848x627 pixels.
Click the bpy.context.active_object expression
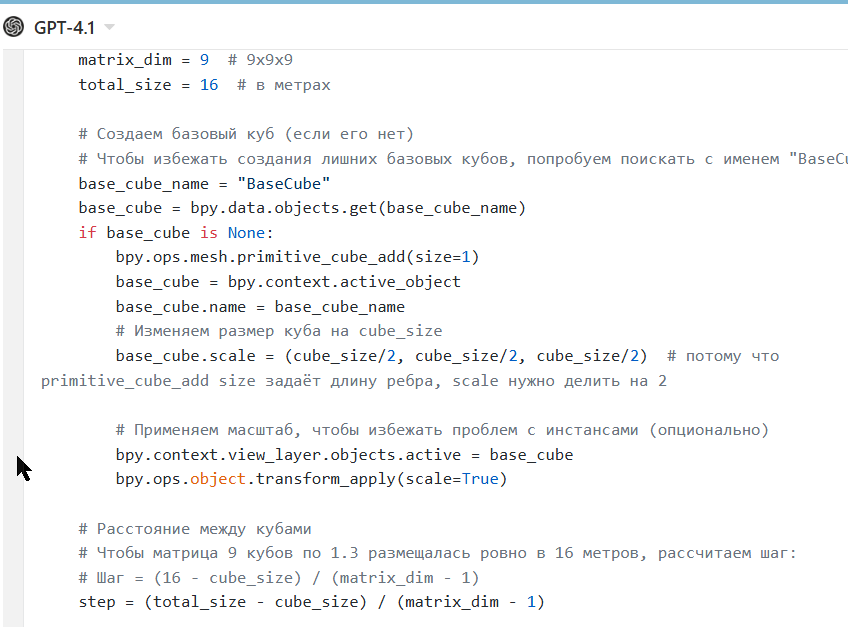344,282
